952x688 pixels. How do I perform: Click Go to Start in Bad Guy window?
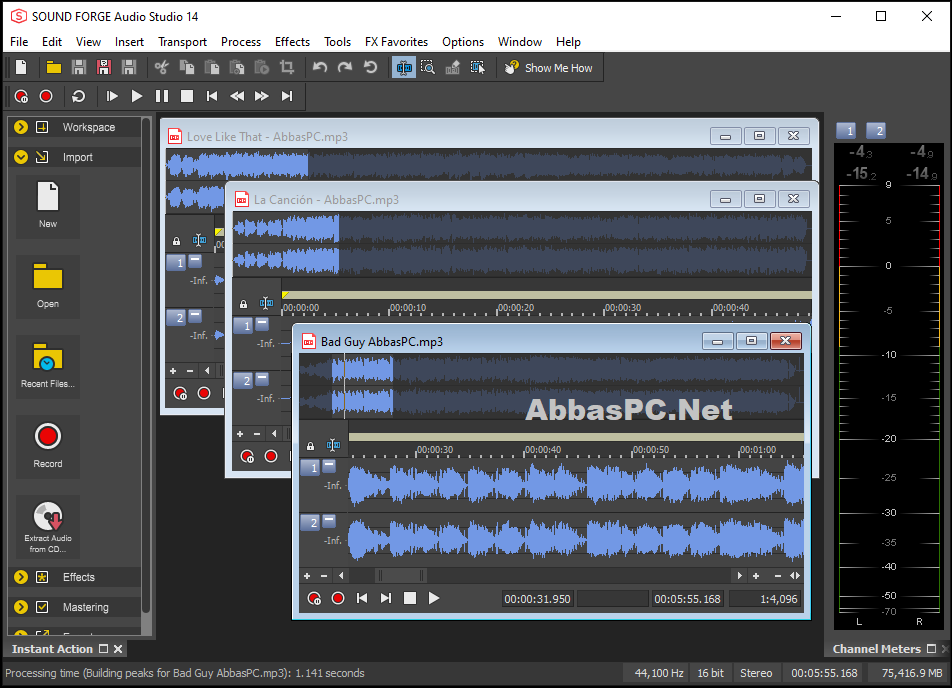click(362, 598)
